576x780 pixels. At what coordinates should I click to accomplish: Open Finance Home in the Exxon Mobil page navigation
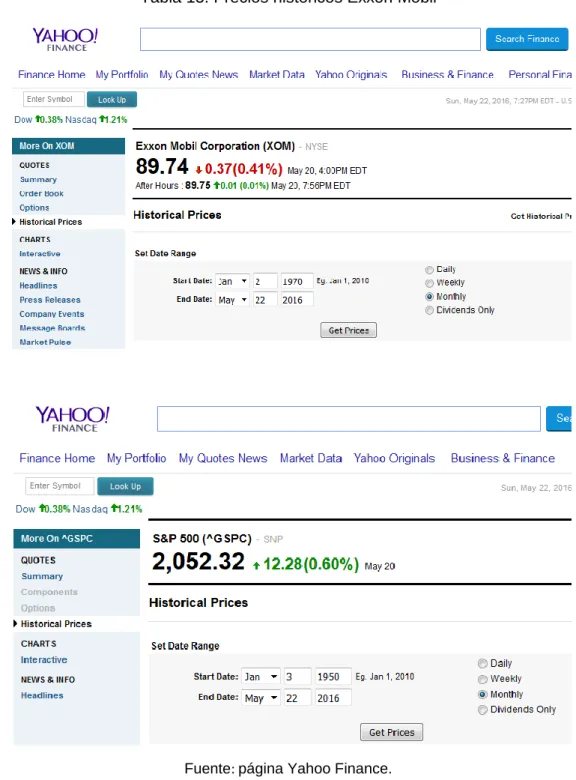52,75
